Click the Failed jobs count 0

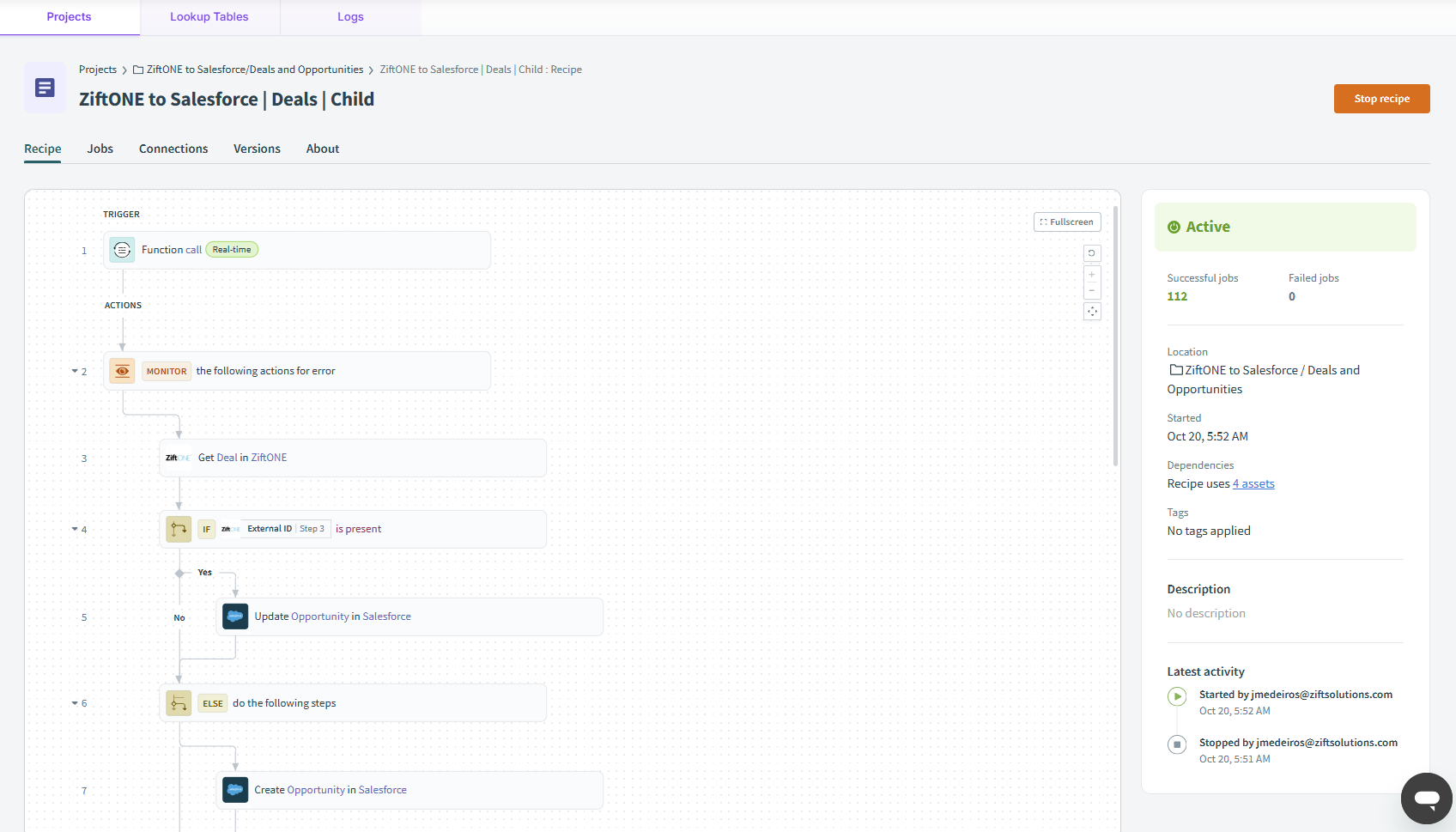[1292, 296]
